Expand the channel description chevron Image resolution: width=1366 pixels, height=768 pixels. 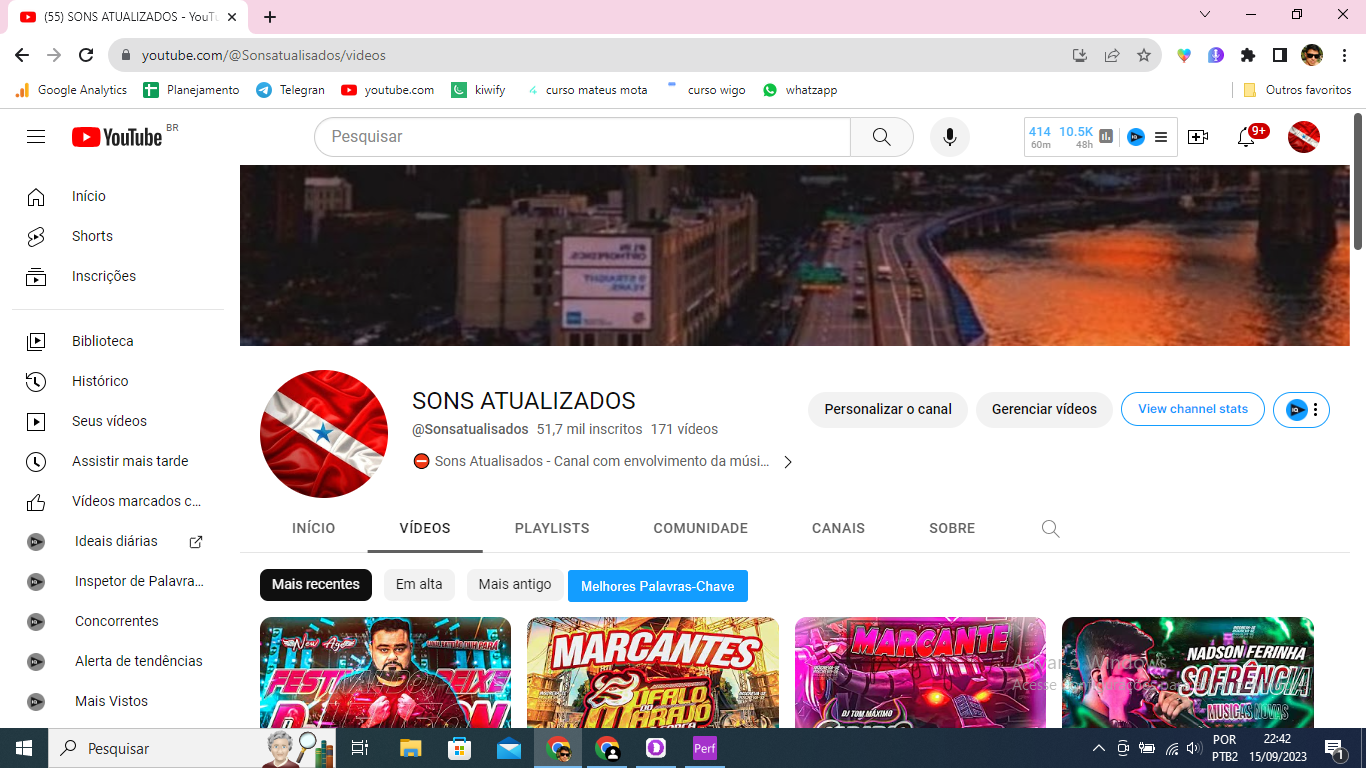[788, 462]
